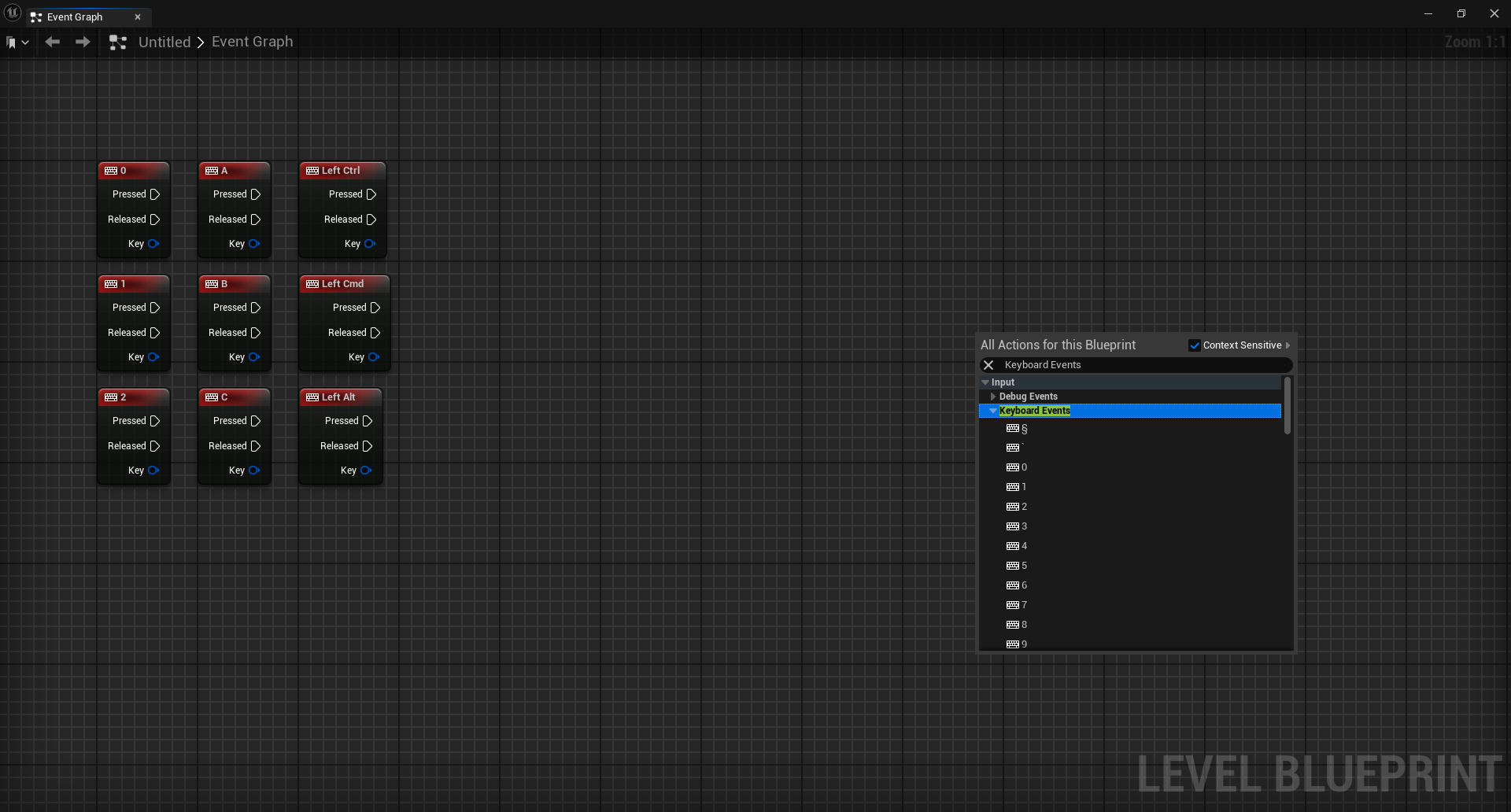Click the actions list scrollbar

(1287, 406)
